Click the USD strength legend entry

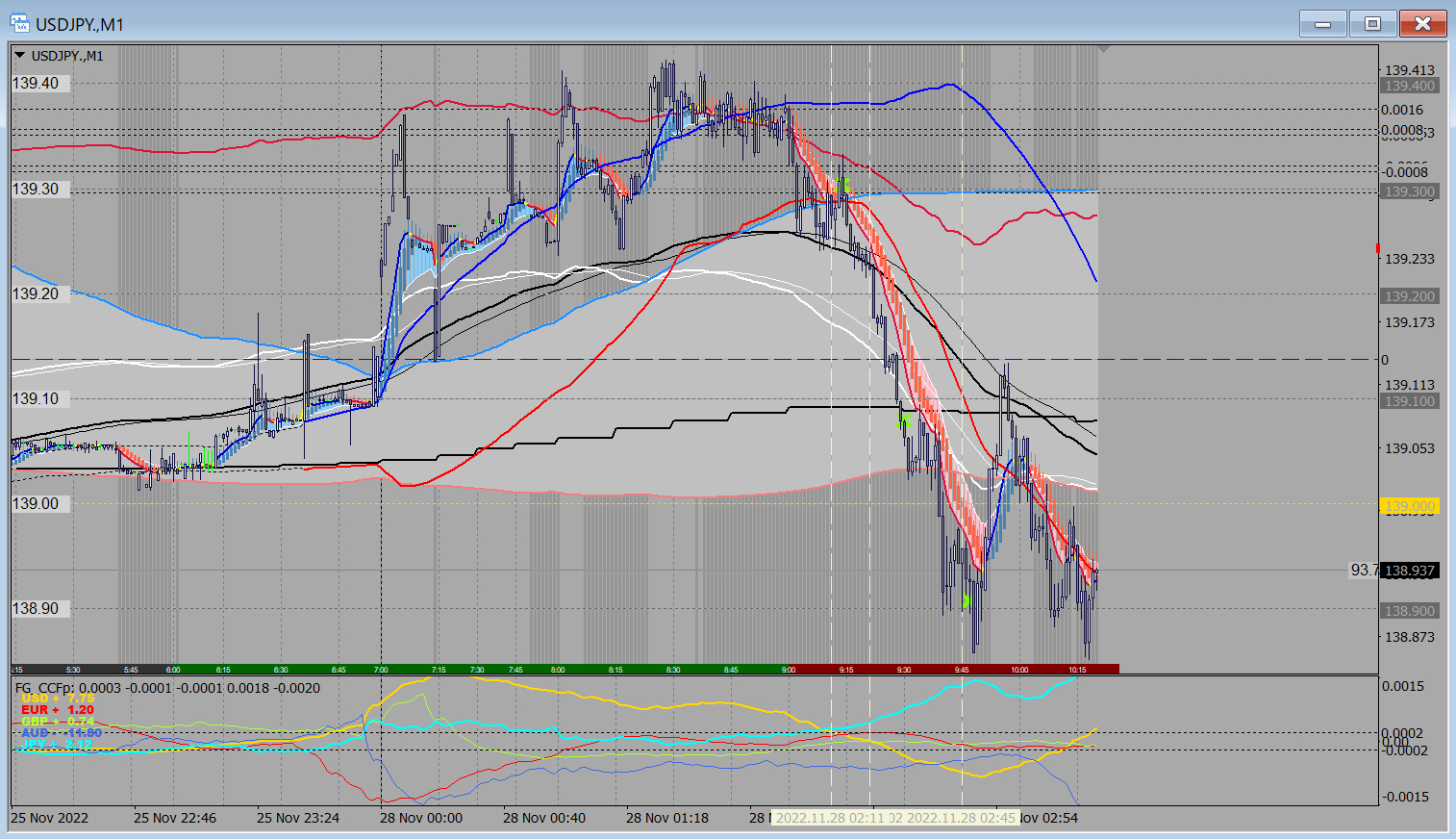[x=57, y=699]
